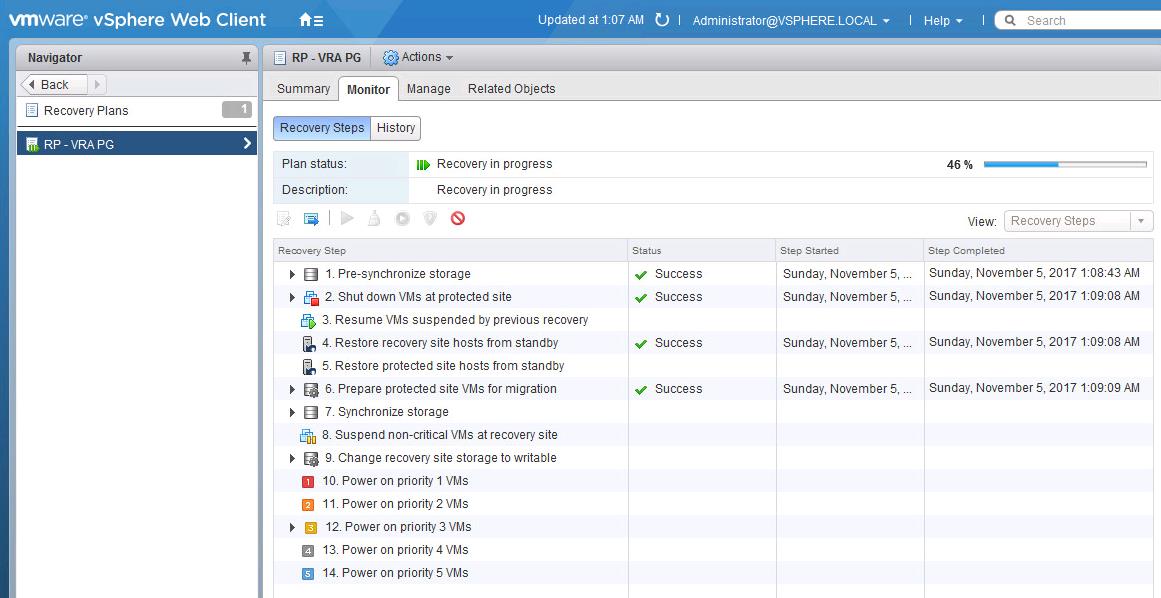Click the Prepare protected site VMs icon
This screenshot has width=1161, height=598.
tap(311, 389)
